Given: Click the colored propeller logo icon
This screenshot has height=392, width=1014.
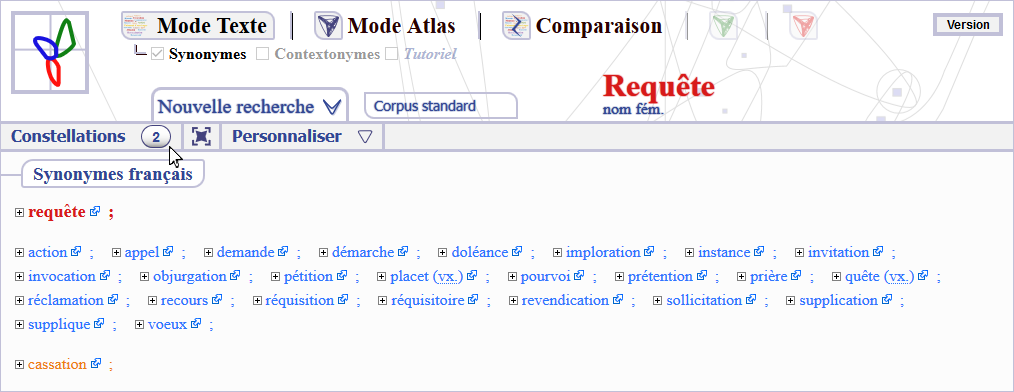Looking at the screenshot, I should tap(50, 52).
